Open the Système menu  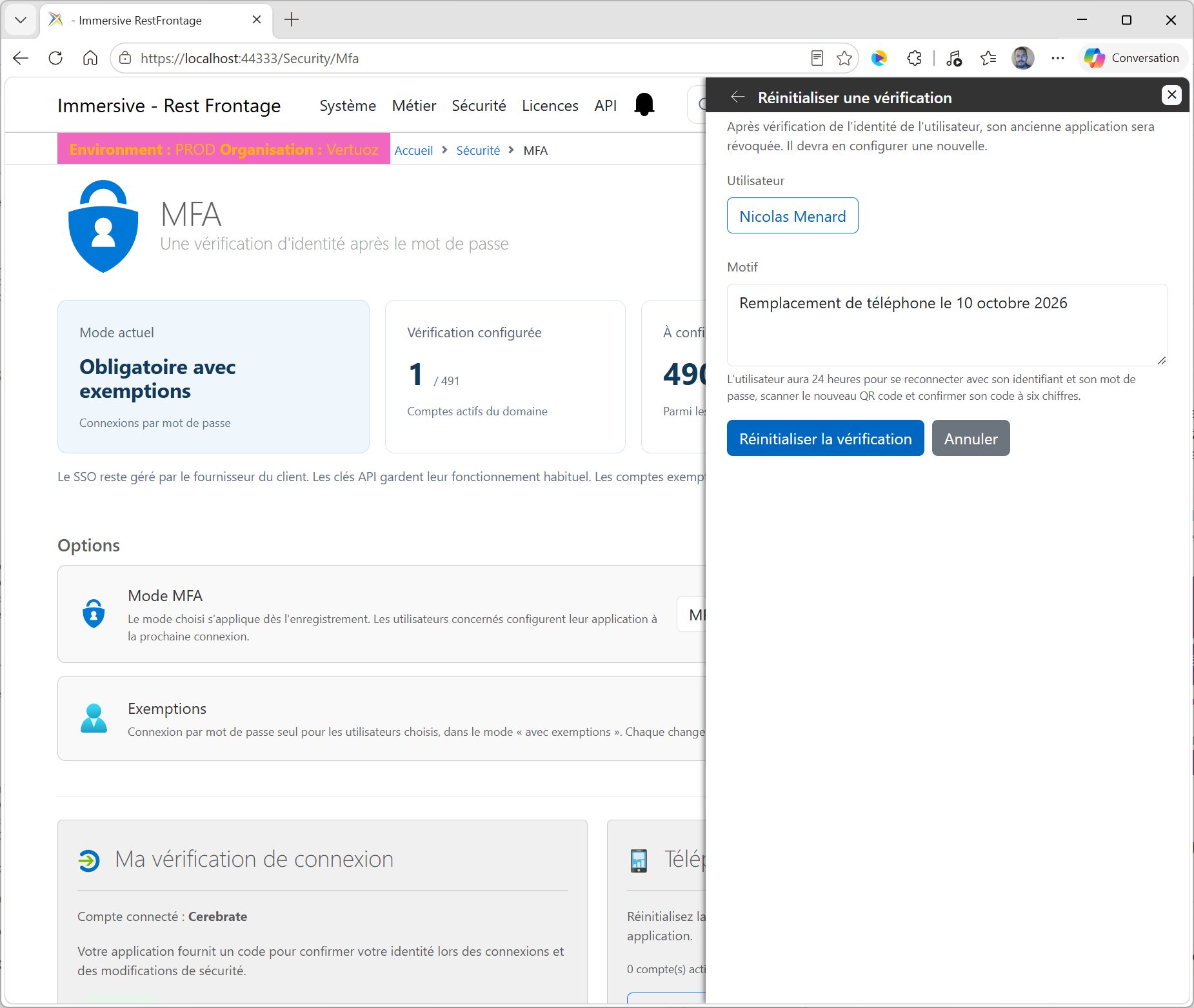pyautogui.click(x=348, y=105)
